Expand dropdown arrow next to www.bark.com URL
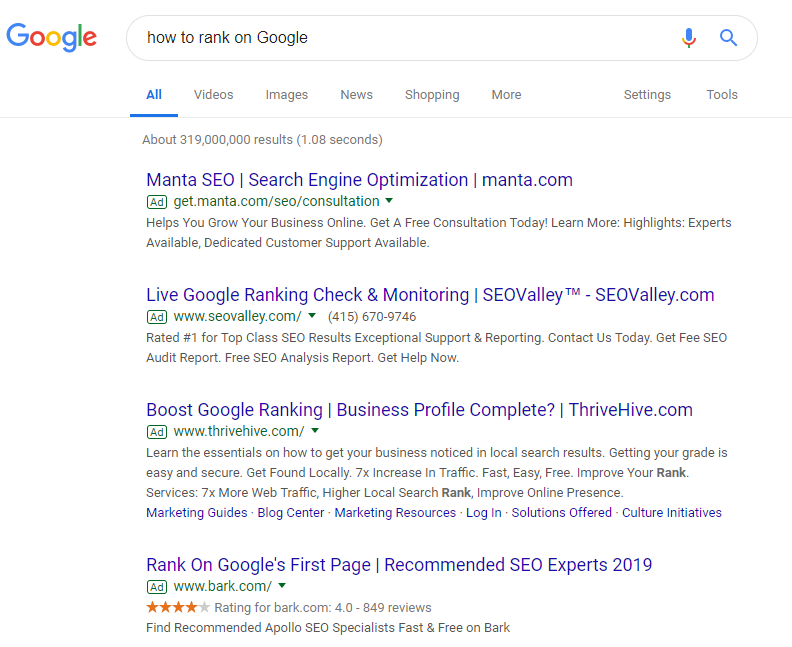This screenshot has width=792, height=647. (x=282, y=586)
